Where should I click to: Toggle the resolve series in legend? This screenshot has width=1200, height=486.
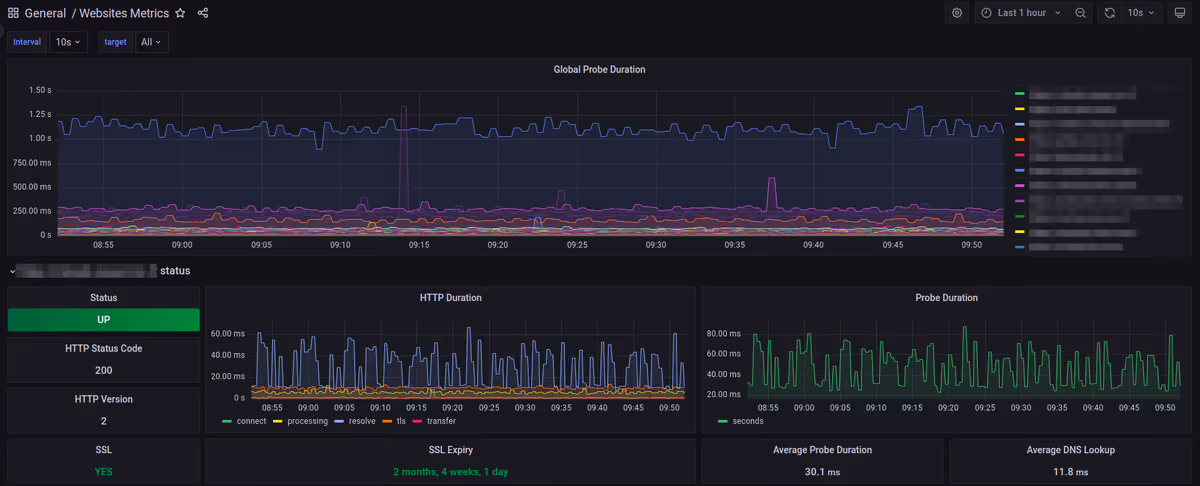[353, 421]
